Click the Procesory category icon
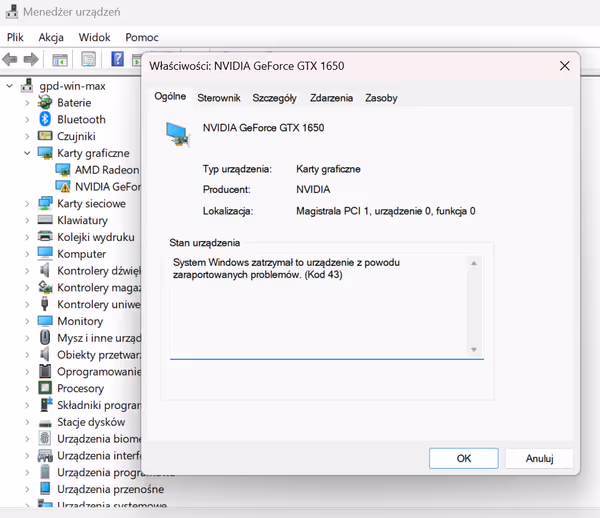The image size is (600, 518). (45, 388)
